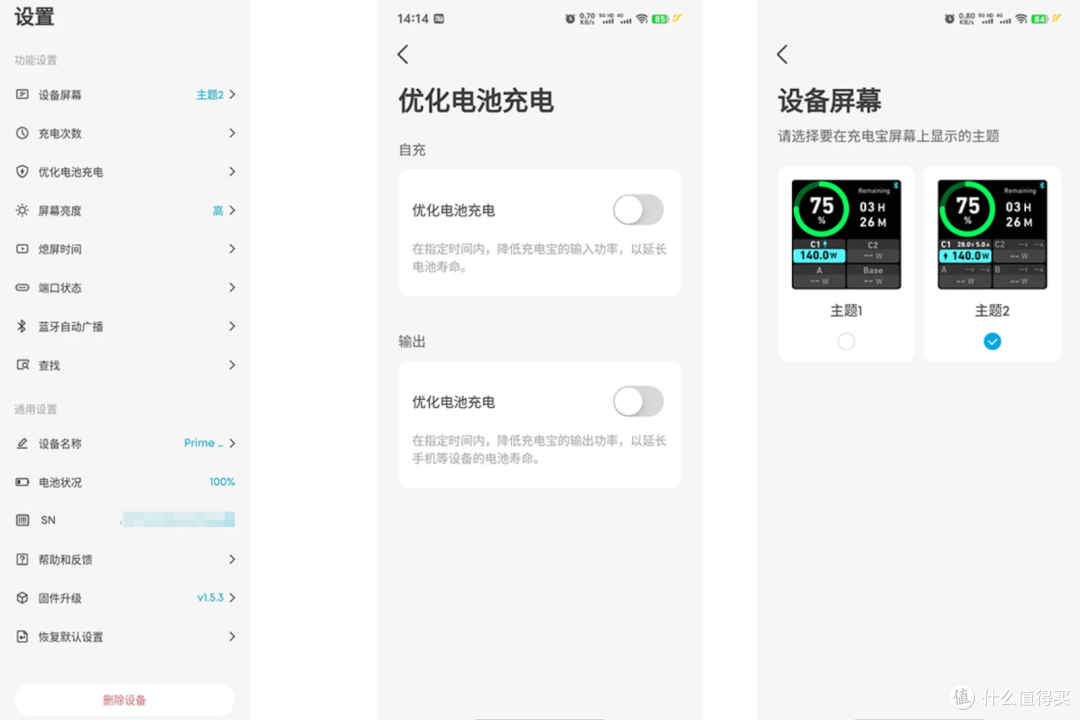Go back from 优化电池充电 page
The width and height of the screenshot is (1080, 720).
[x=403, y=54]
